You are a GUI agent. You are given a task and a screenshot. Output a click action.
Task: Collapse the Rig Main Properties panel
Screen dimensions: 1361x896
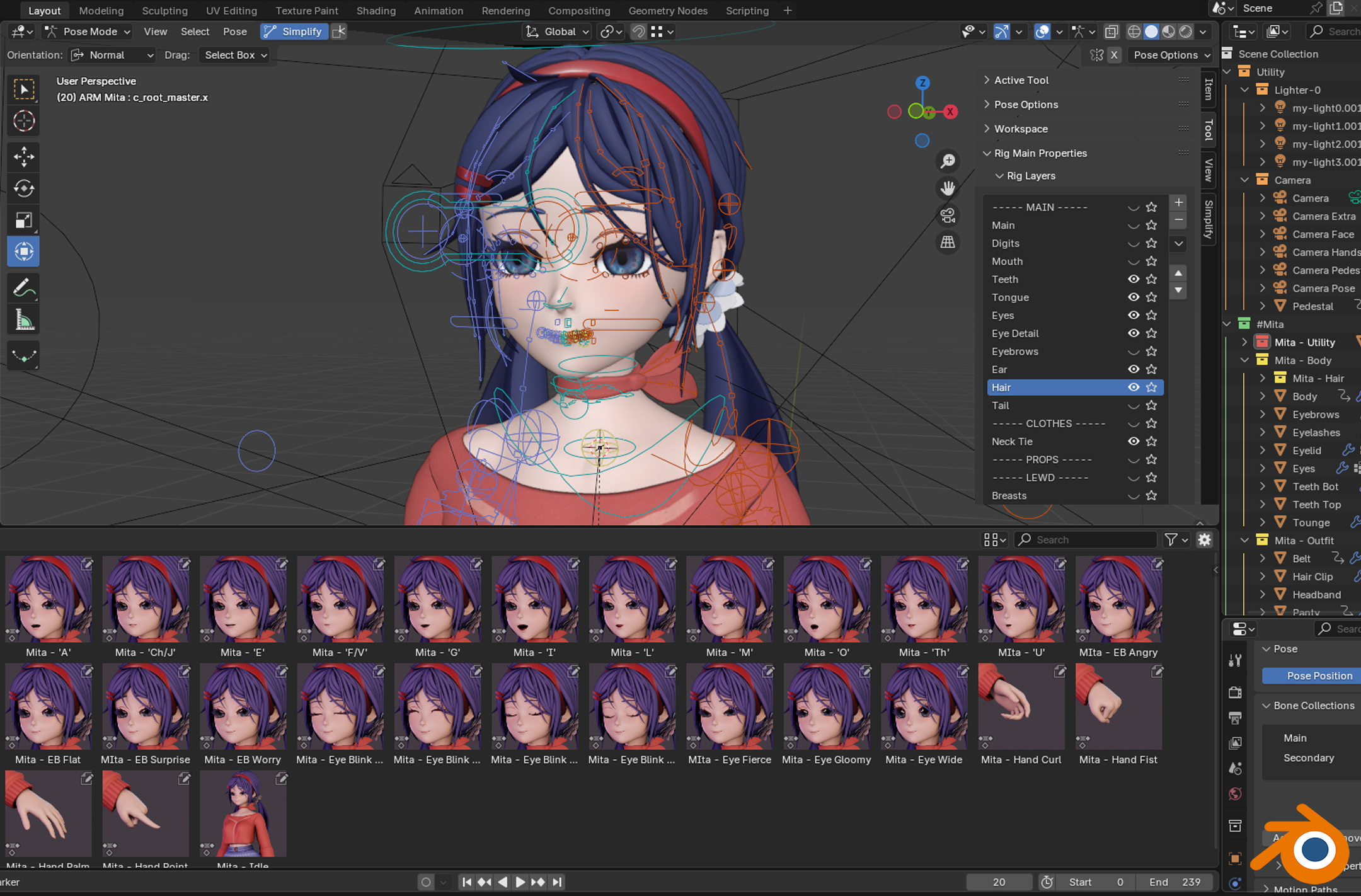(x=1040, y=153)
